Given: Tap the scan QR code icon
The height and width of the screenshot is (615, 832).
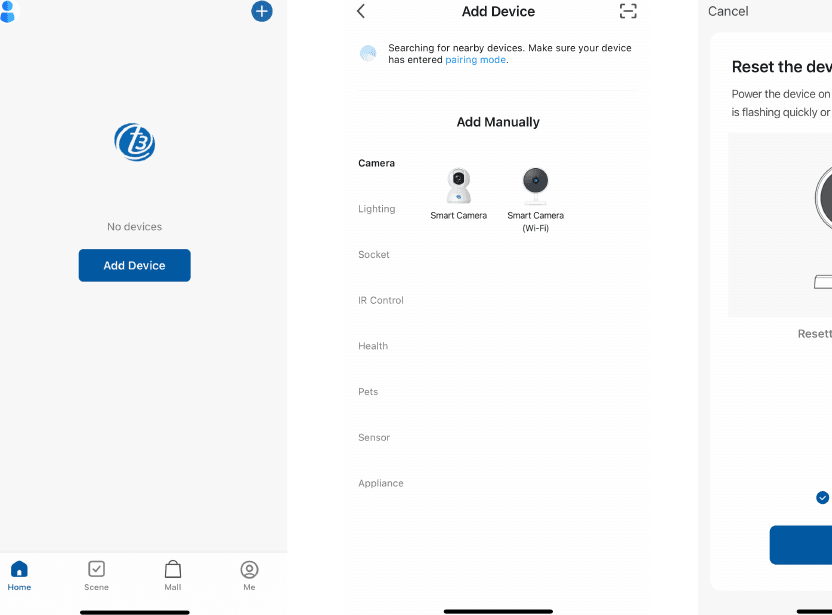Looking at the screenshot, I should [628, 11].
